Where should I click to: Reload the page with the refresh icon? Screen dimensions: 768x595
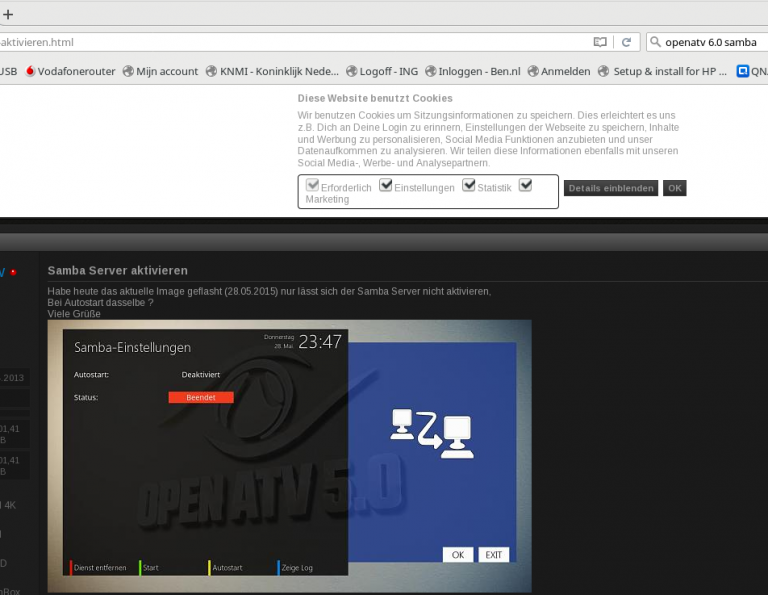coord(626,42)
